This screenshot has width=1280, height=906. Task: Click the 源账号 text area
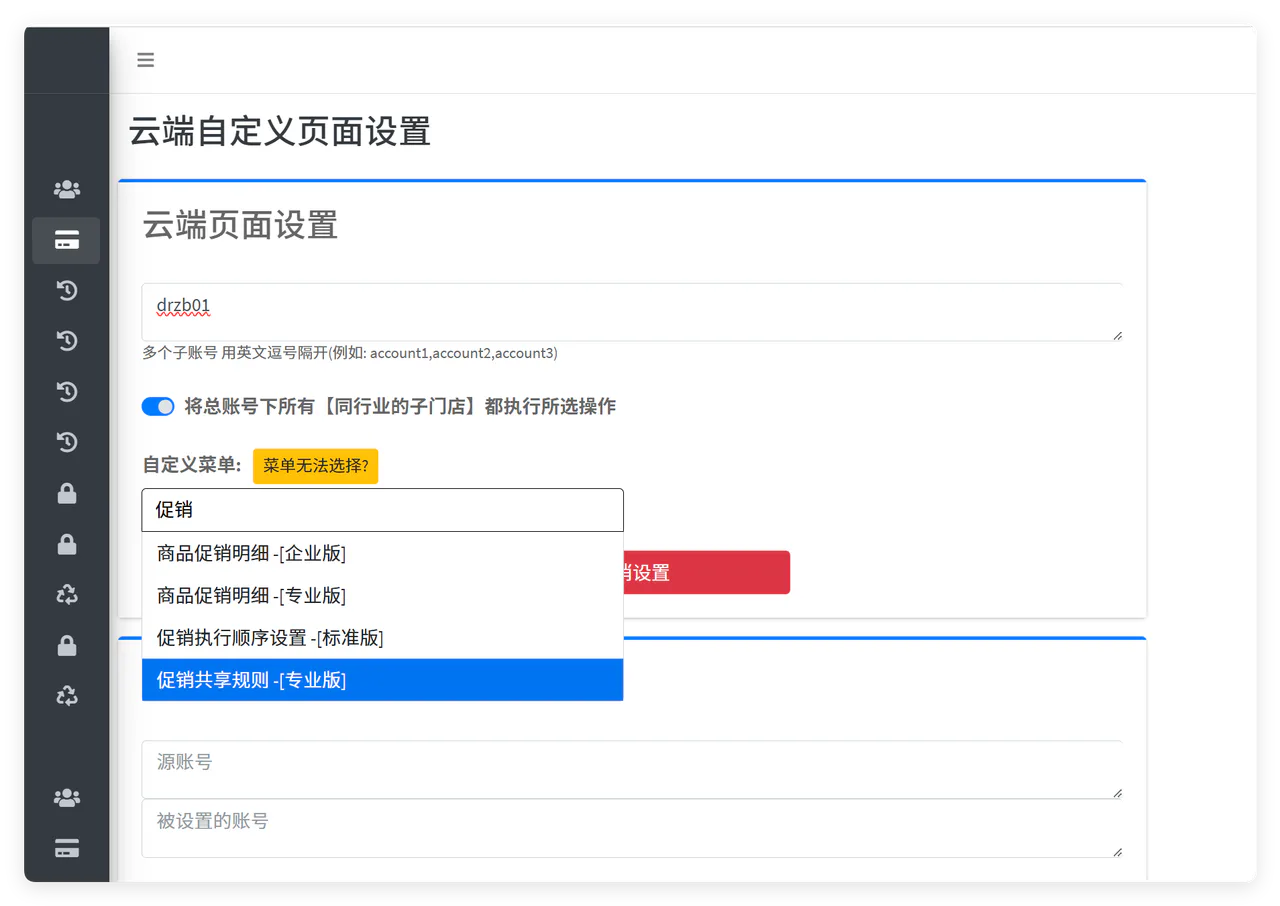[x=632, y=769]
